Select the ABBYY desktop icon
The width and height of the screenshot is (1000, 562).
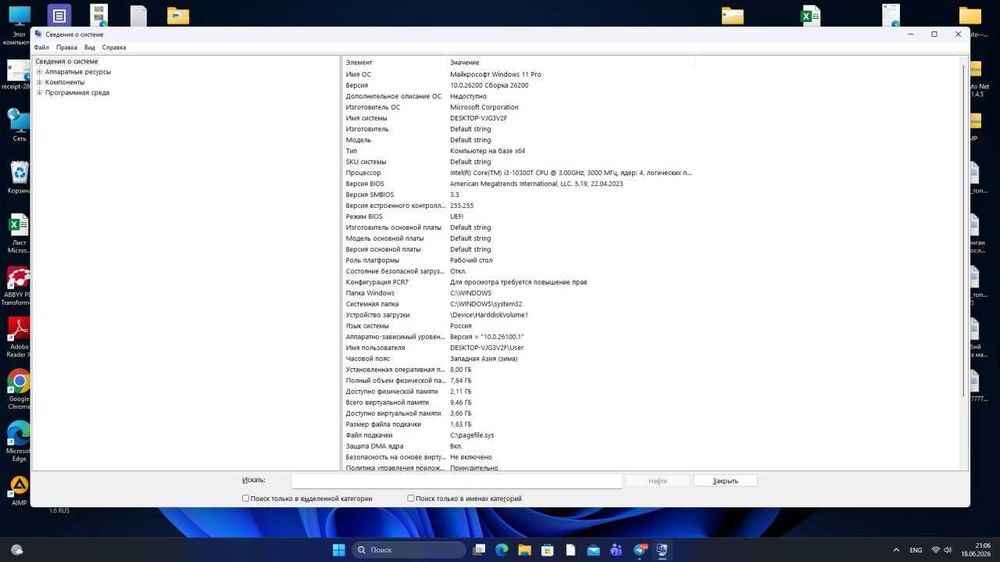[16, 286]
